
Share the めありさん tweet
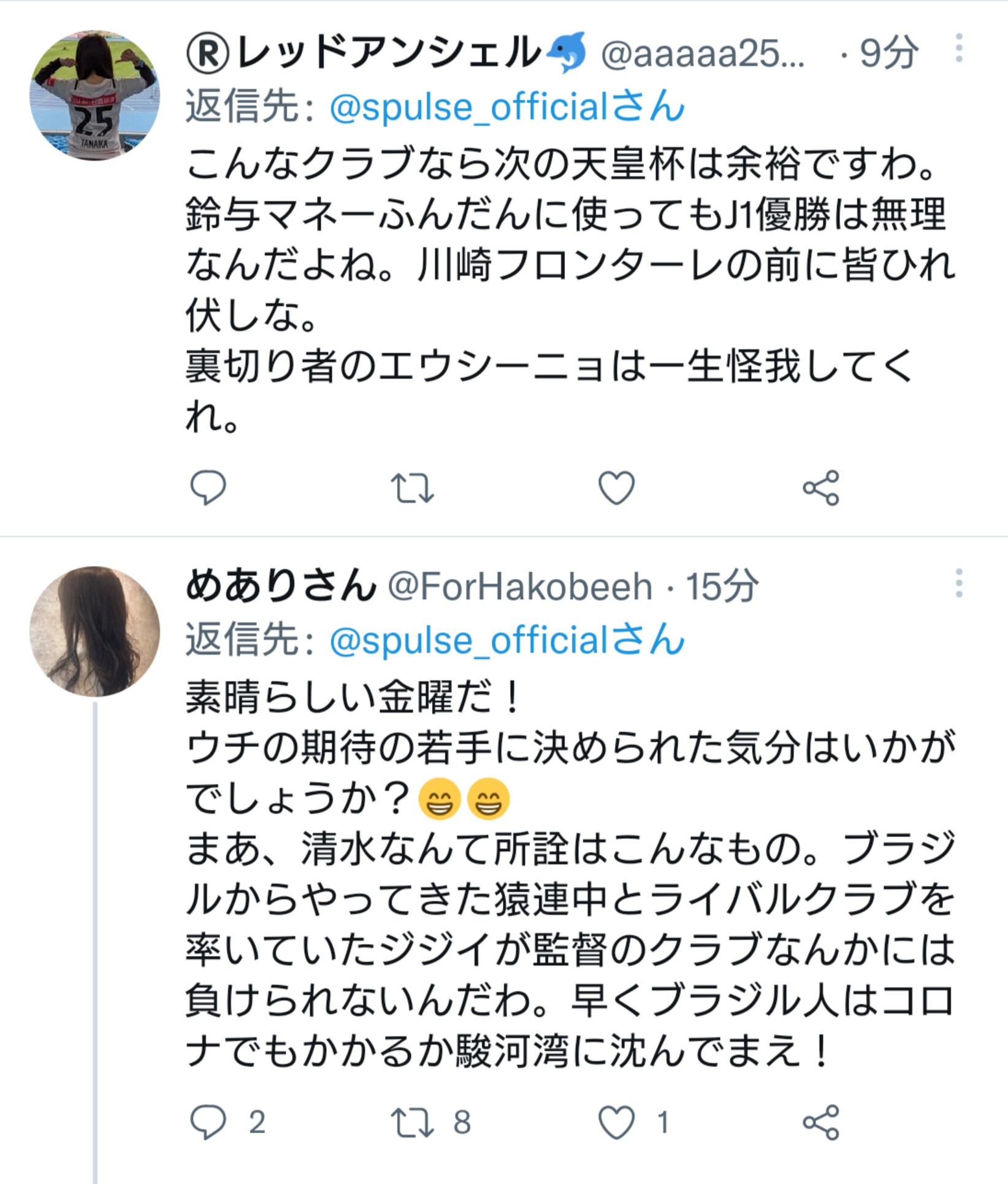820,1122
